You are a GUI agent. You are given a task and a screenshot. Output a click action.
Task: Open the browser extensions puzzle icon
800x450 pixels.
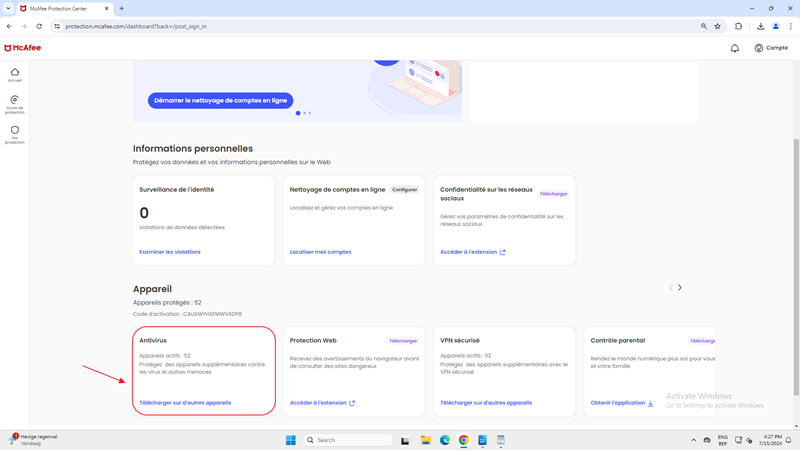(x=738, y=26)
